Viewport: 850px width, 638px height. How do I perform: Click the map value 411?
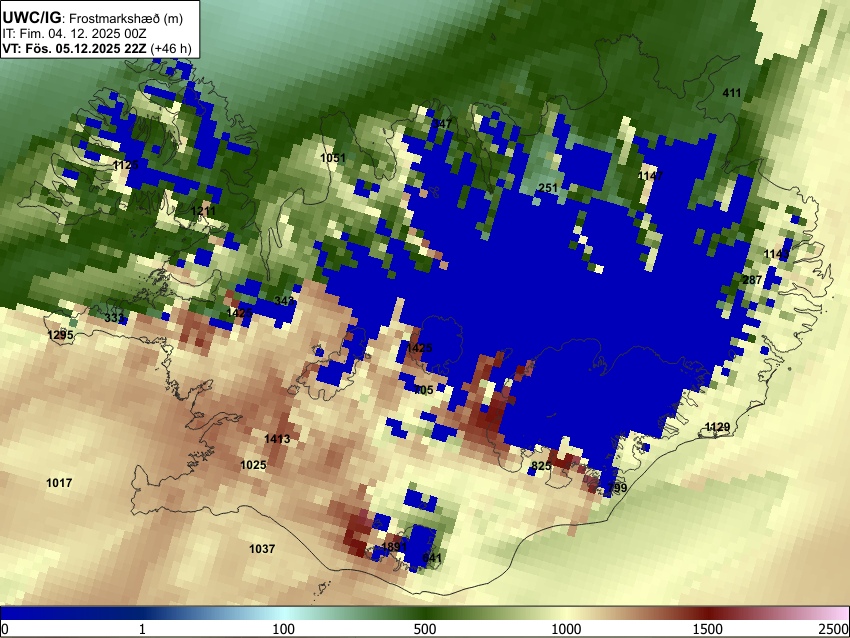tap(732, 93)
